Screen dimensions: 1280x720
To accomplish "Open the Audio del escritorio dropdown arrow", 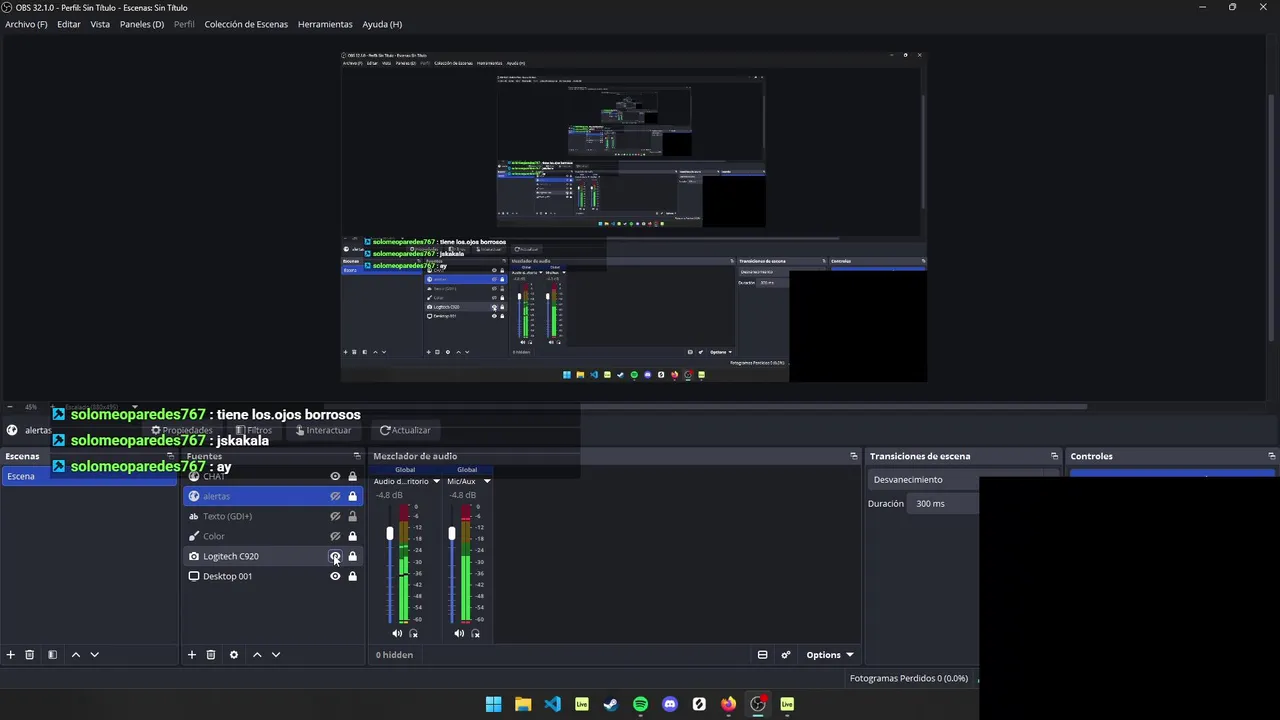I will [436, 482].
